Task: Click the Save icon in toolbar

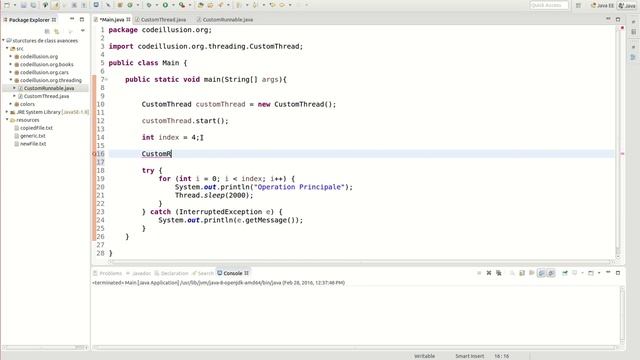Action: coord(23,5)
